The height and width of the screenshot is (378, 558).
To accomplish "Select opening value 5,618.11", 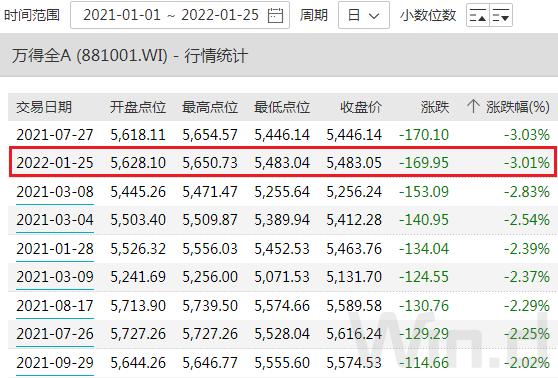I will (x=138, y=135).
